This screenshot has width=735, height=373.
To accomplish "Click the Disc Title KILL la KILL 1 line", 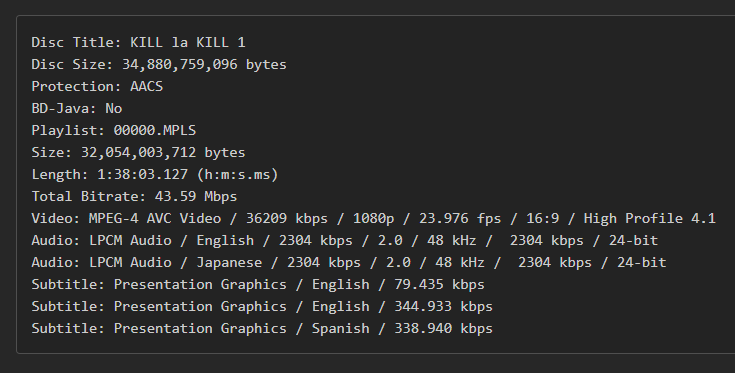I will (138, 42).
